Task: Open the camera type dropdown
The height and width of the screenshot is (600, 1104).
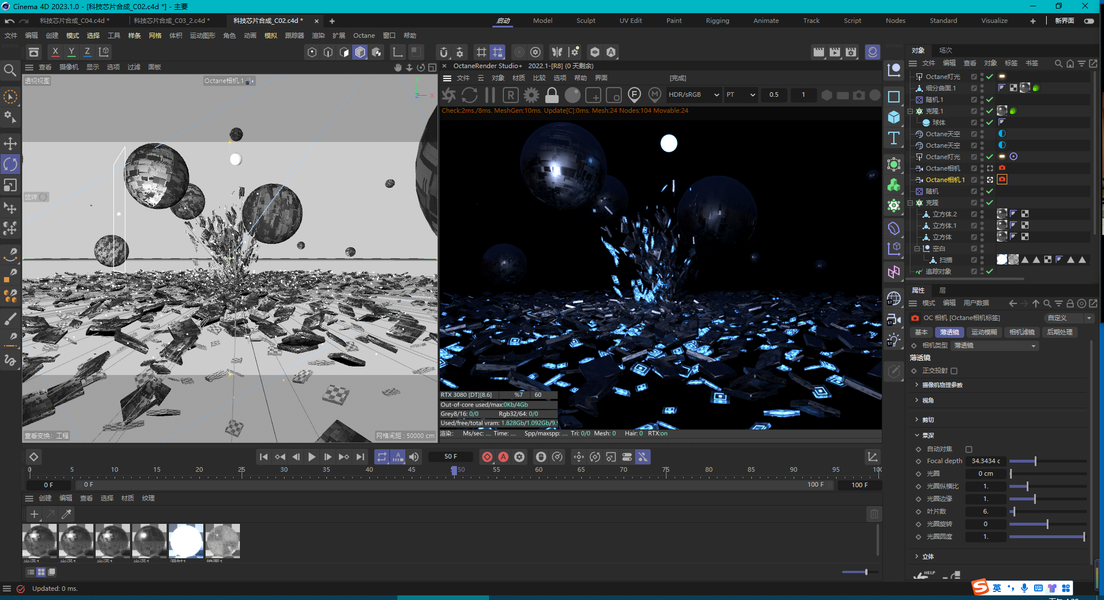Action: tap(995, 346)
